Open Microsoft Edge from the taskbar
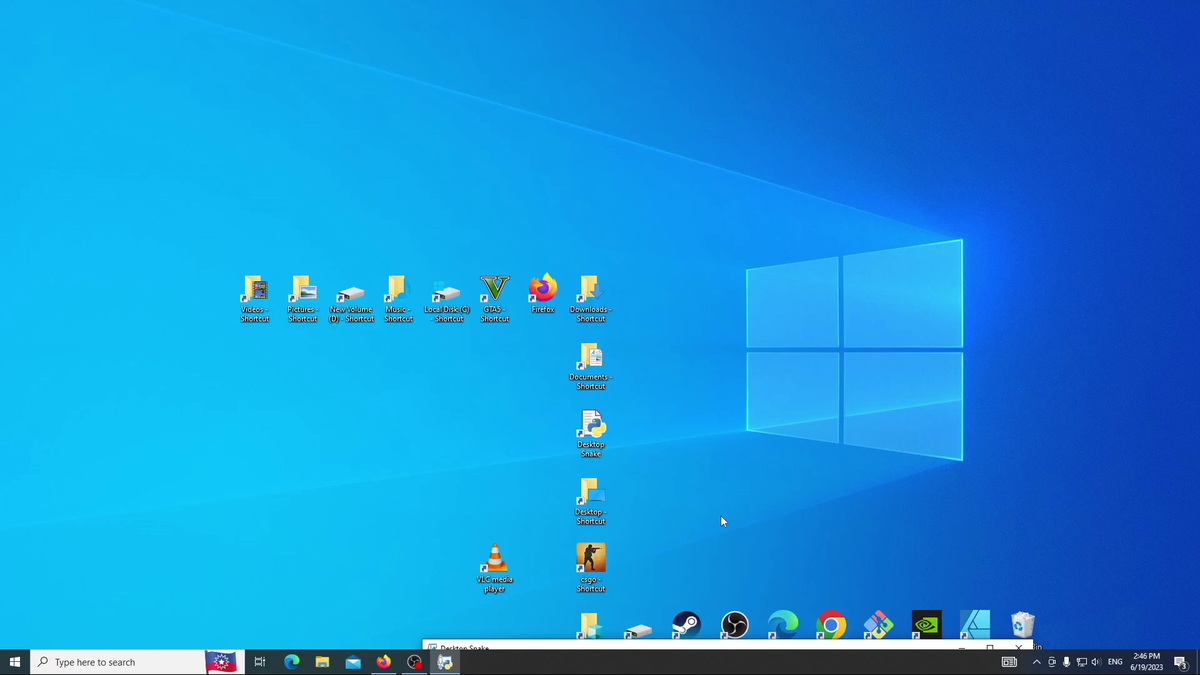Screen dimensions: 1200x675 point(292,662)
